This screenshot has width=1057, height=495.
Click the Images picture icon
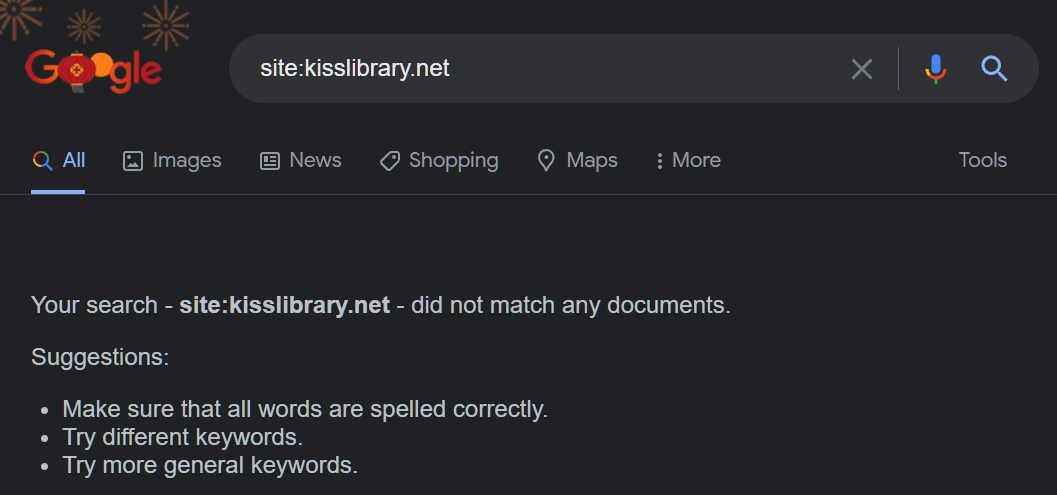click(x=133, y=161)
